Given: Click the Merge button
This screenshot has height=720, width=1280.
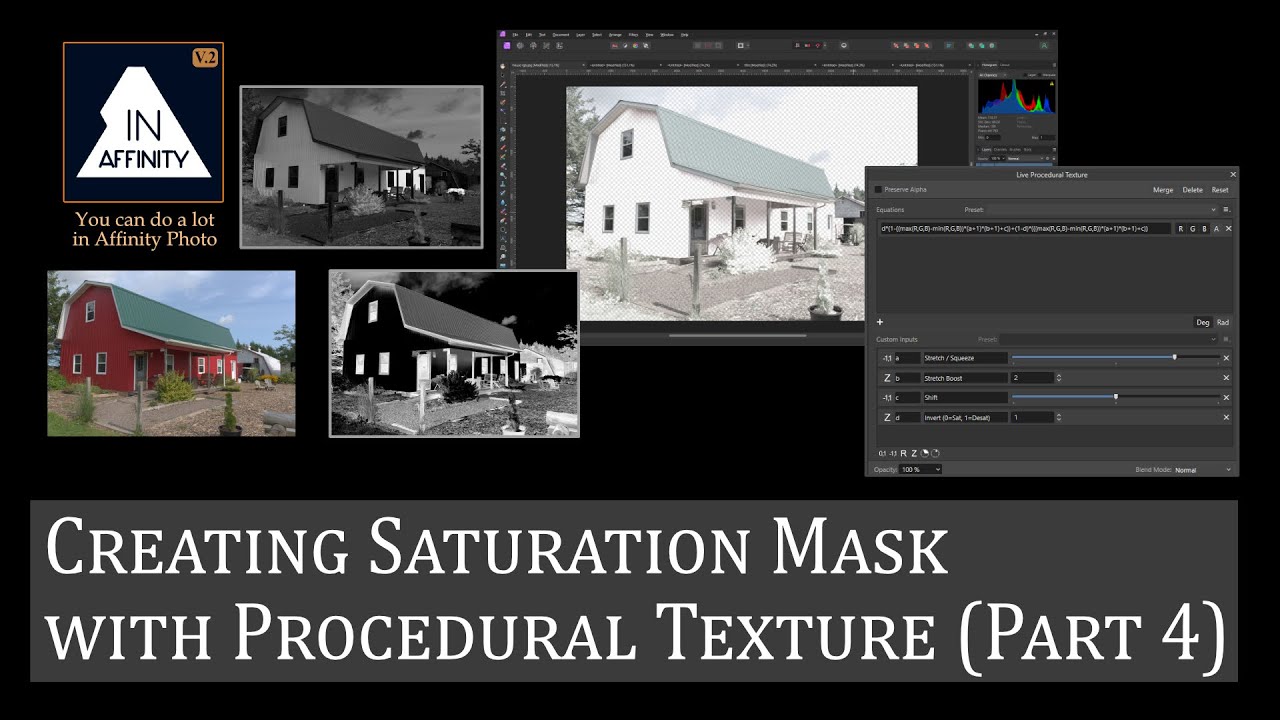Looking at the screenshot, I should click(1163, 189).
